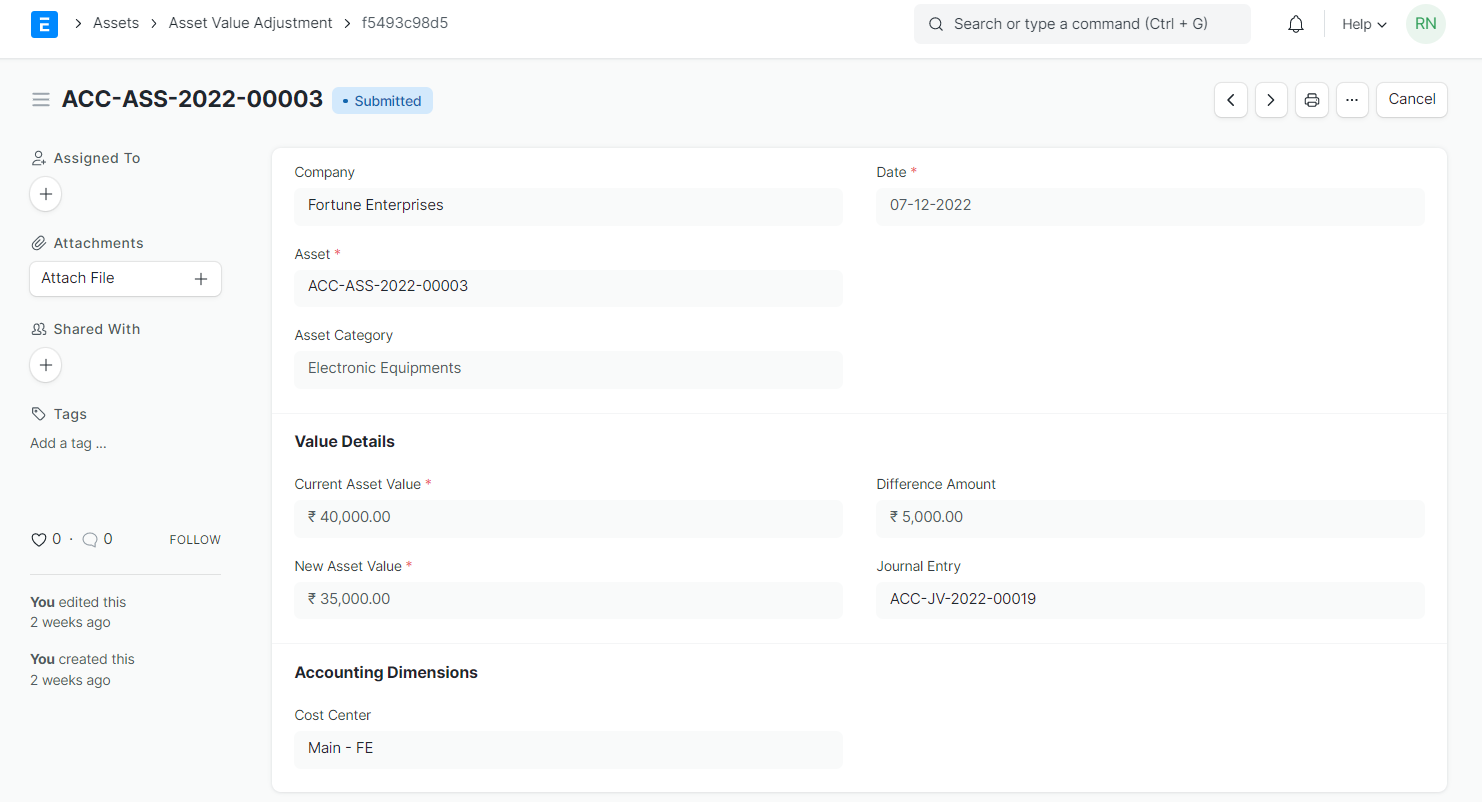Click the Attach File button
Viewport: 1482px width, 802px height.
[125, 279]
